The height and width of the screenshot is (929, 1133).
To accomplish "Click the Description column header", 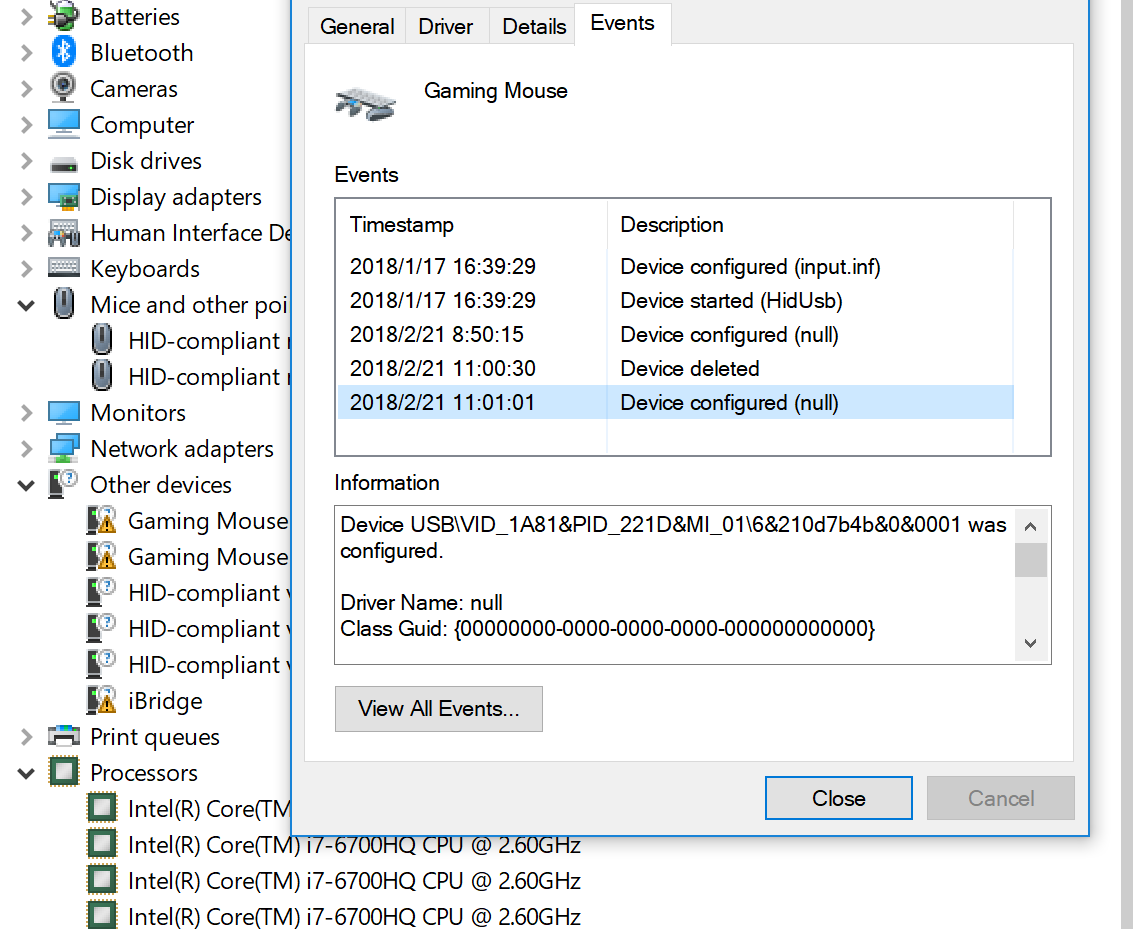I will point(811,225).
